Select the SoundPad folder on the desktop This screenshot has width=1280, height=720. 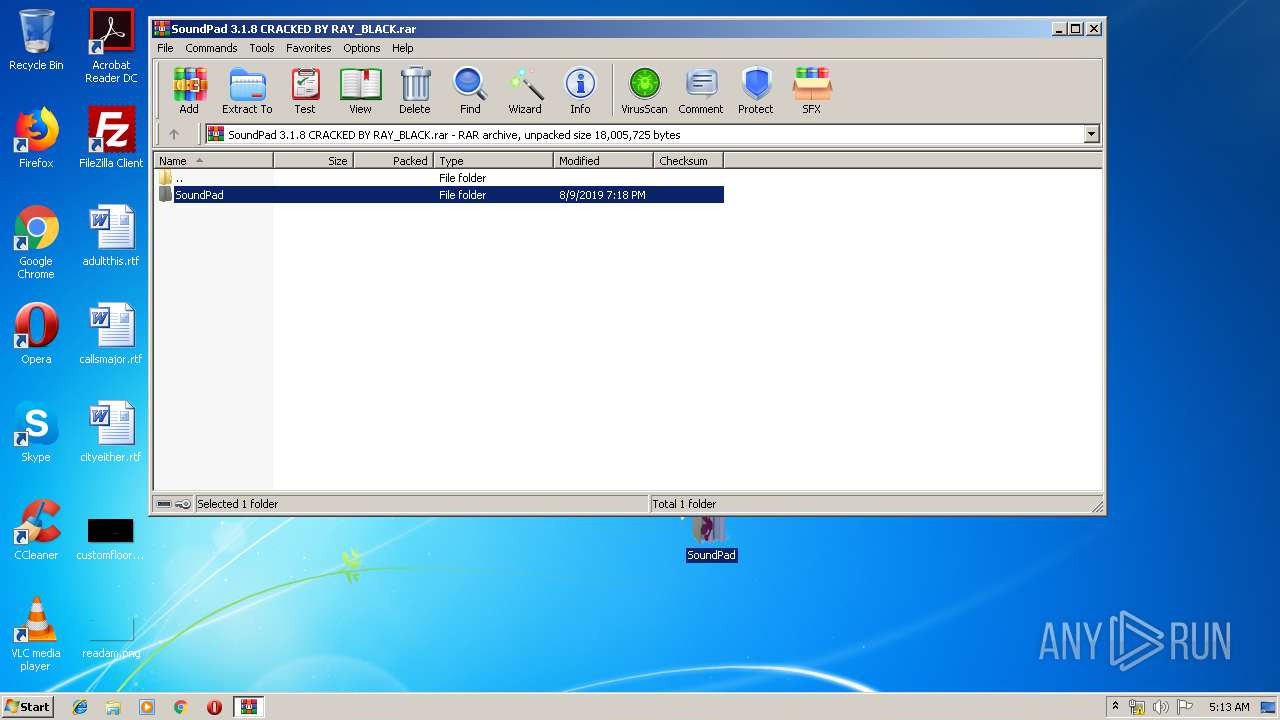(711, 540)
